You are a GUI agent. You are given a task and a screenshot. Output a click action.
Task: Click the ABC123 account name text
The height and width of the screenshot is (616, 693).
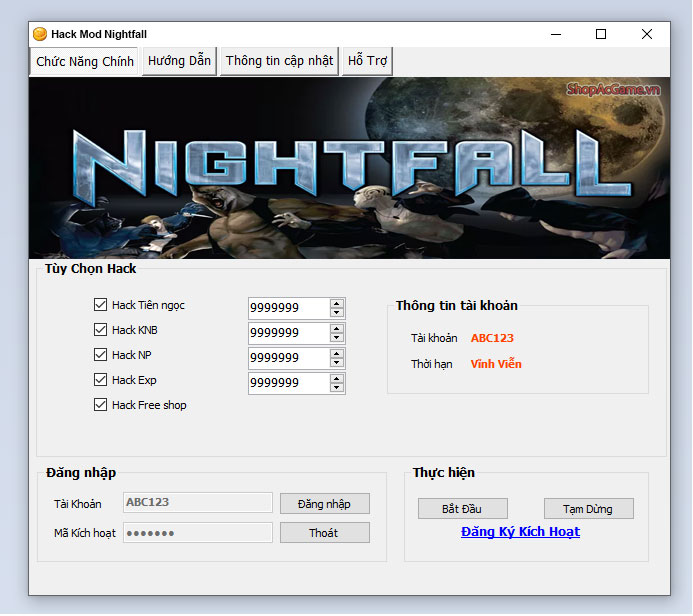492,338
